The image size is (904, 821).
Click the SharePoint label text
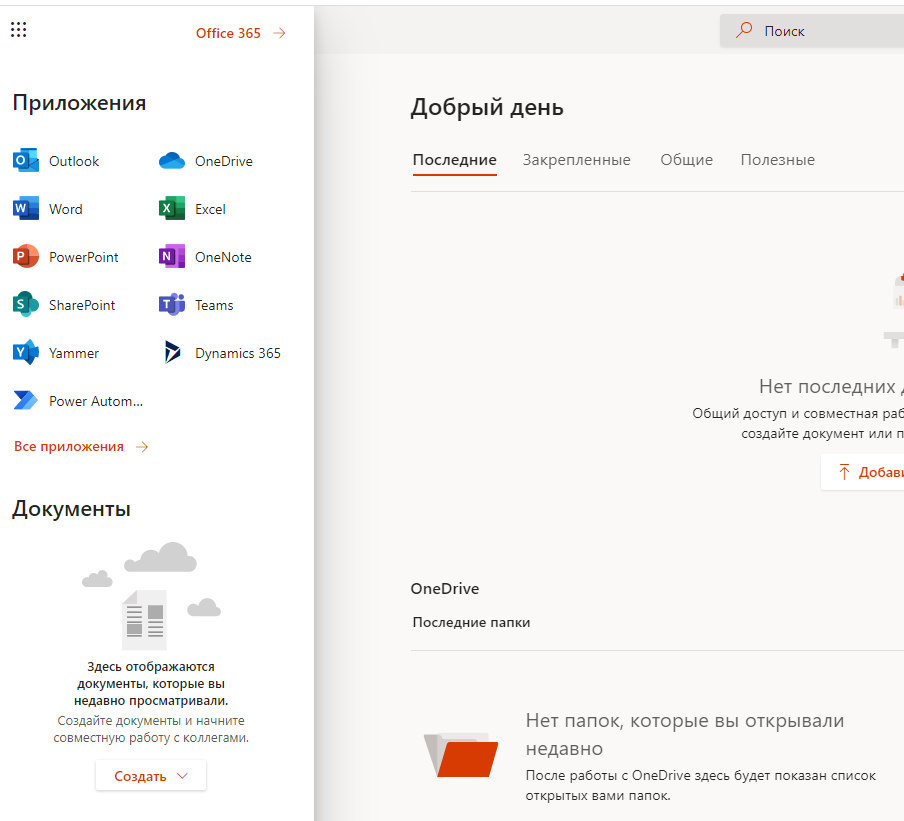click(x=82, y=305)
